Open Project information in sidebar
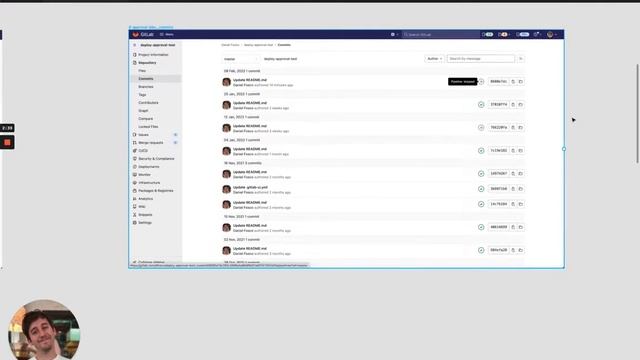Viewport: 640px width, 360px height. [x=153, y=55]
